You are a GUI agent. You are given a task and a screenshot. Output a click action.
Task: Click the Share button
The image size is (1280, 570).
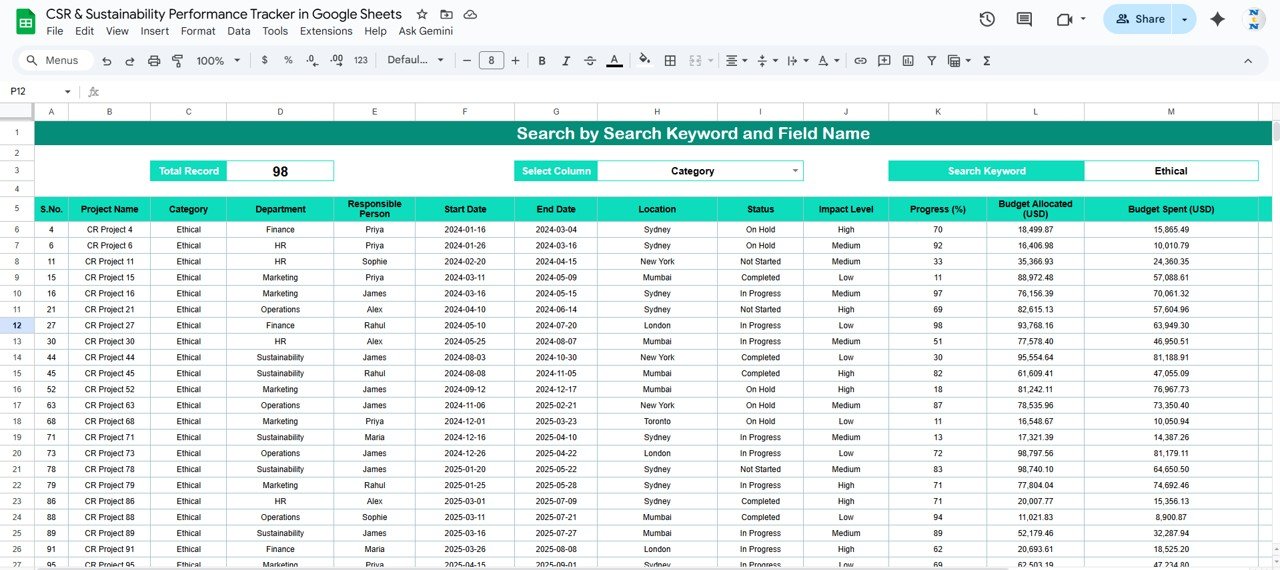coord(1140,19)
